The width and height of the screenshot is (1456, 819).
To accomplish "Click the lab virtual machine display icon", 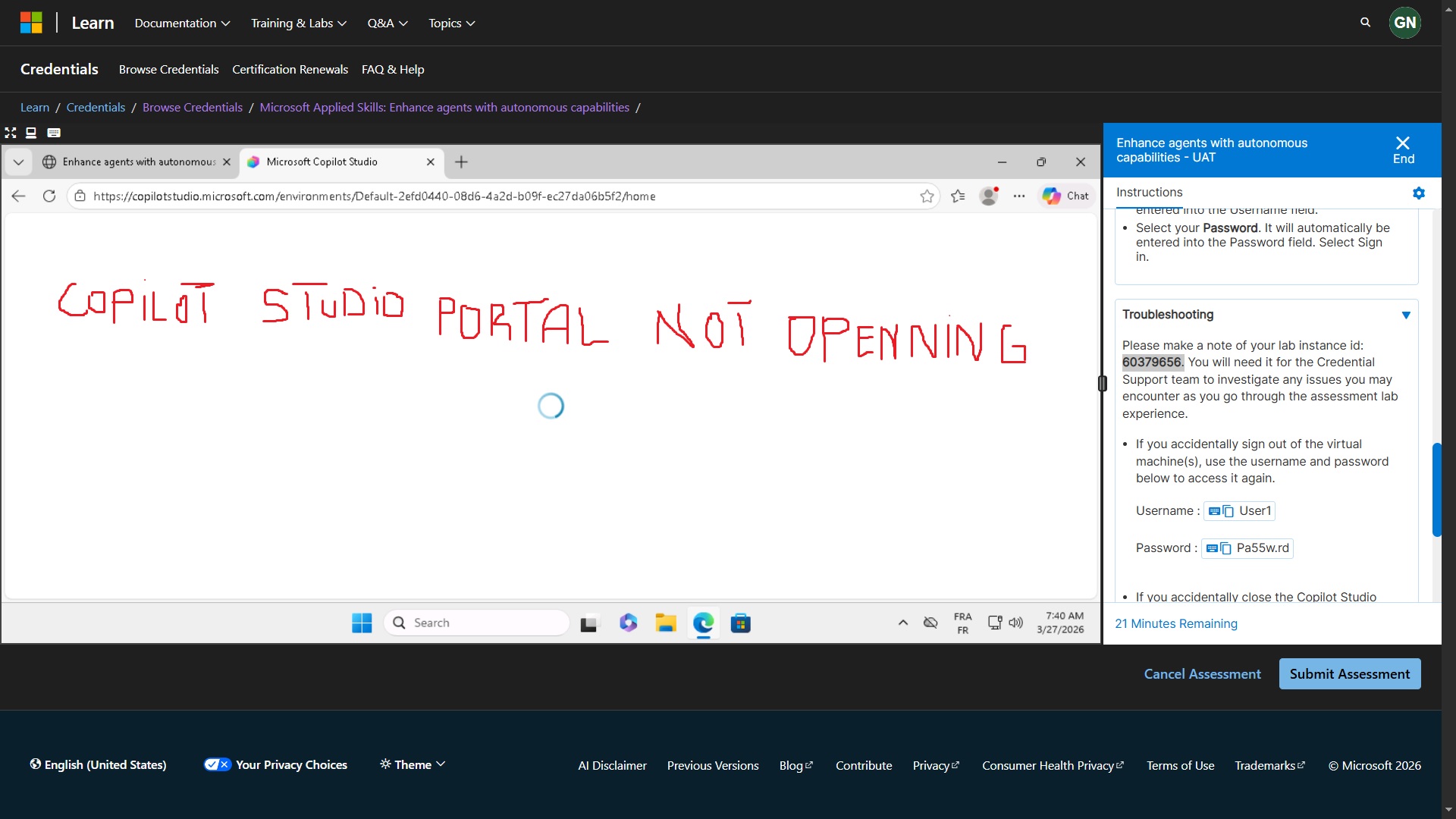I will coord(31,133).
